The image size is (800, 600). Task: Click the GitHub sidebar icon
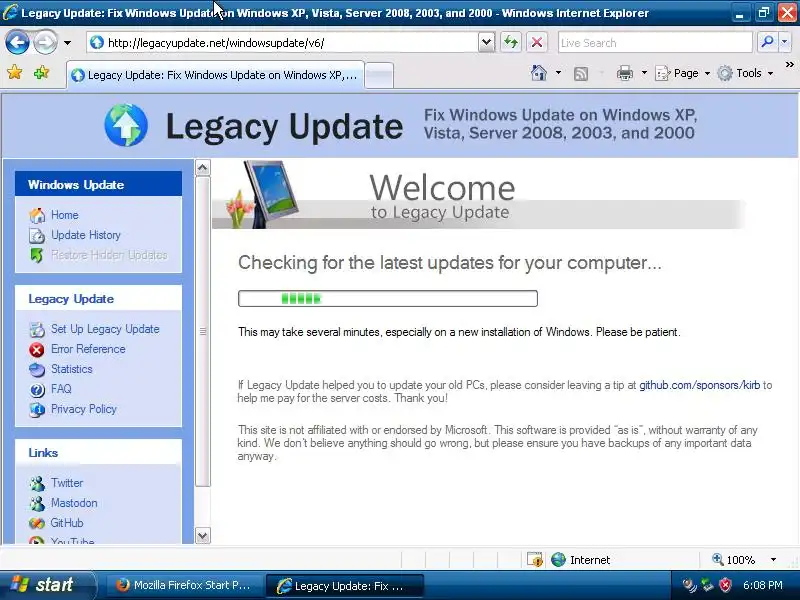click(37, 523)
